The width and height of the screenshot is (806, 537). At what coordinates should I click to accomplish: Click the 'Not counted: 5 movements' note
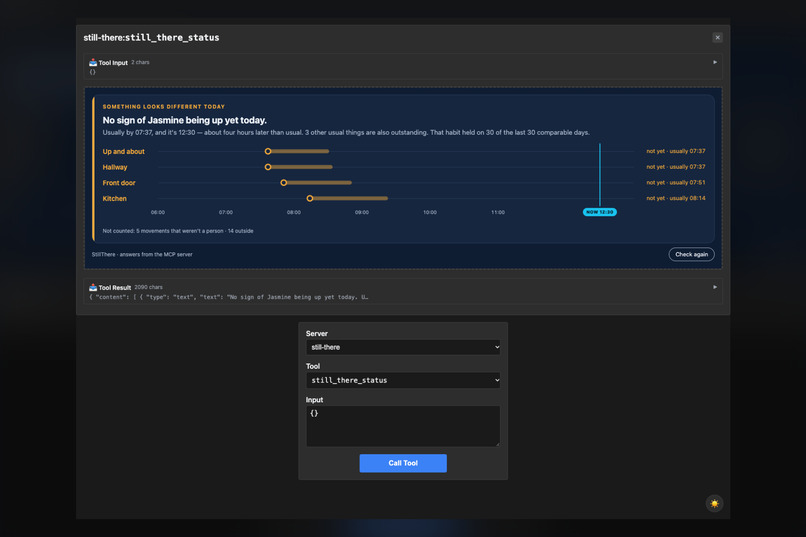178,231
